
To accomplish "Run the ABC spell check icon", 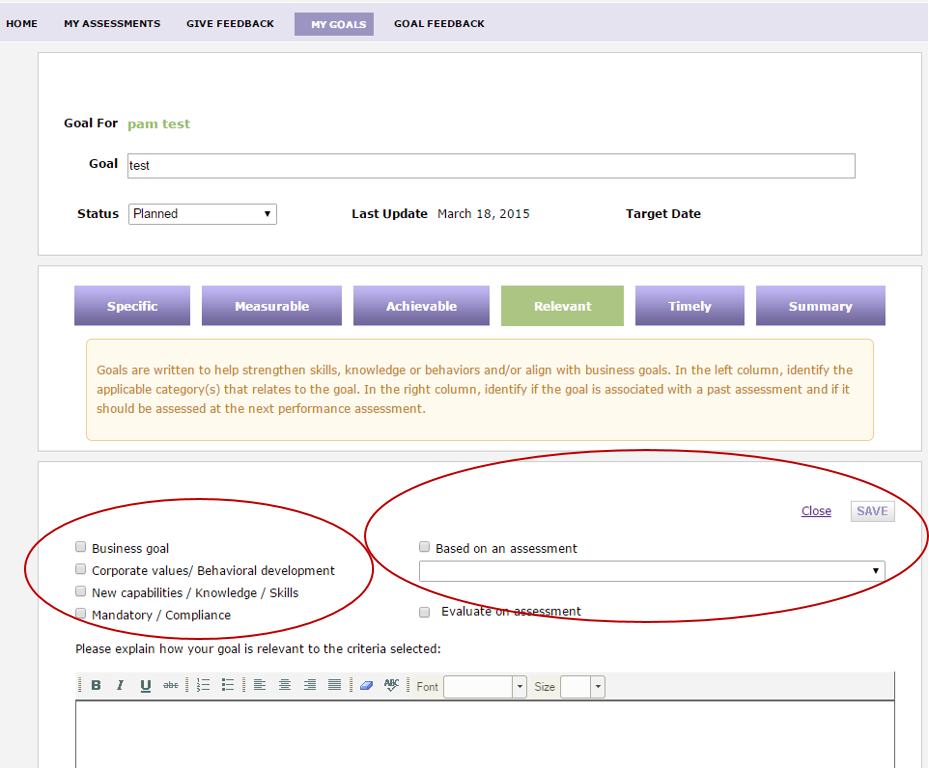I will tap(392, 686).
